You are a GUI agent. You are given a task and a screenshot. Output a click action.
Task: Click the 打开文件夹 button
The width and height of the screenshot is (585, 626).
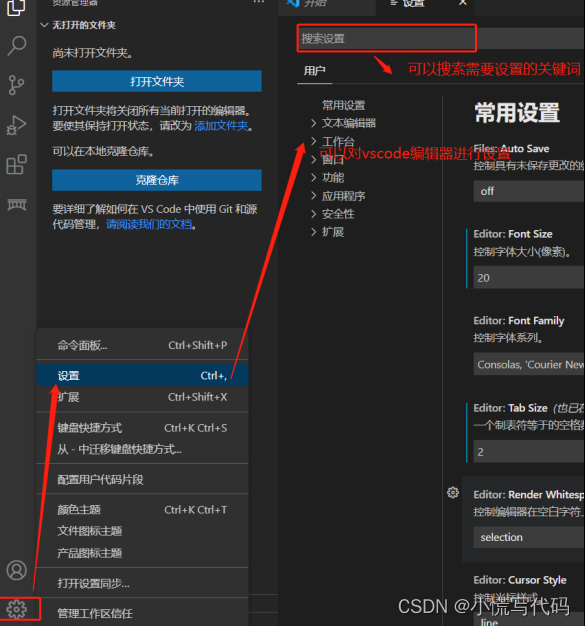pos(157,81)
